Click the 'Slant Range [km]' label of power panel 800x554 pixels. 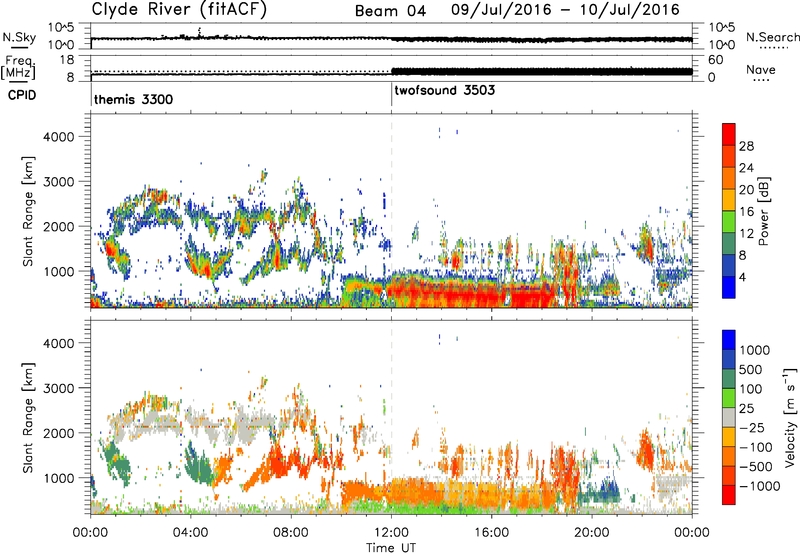coord(28,211)
